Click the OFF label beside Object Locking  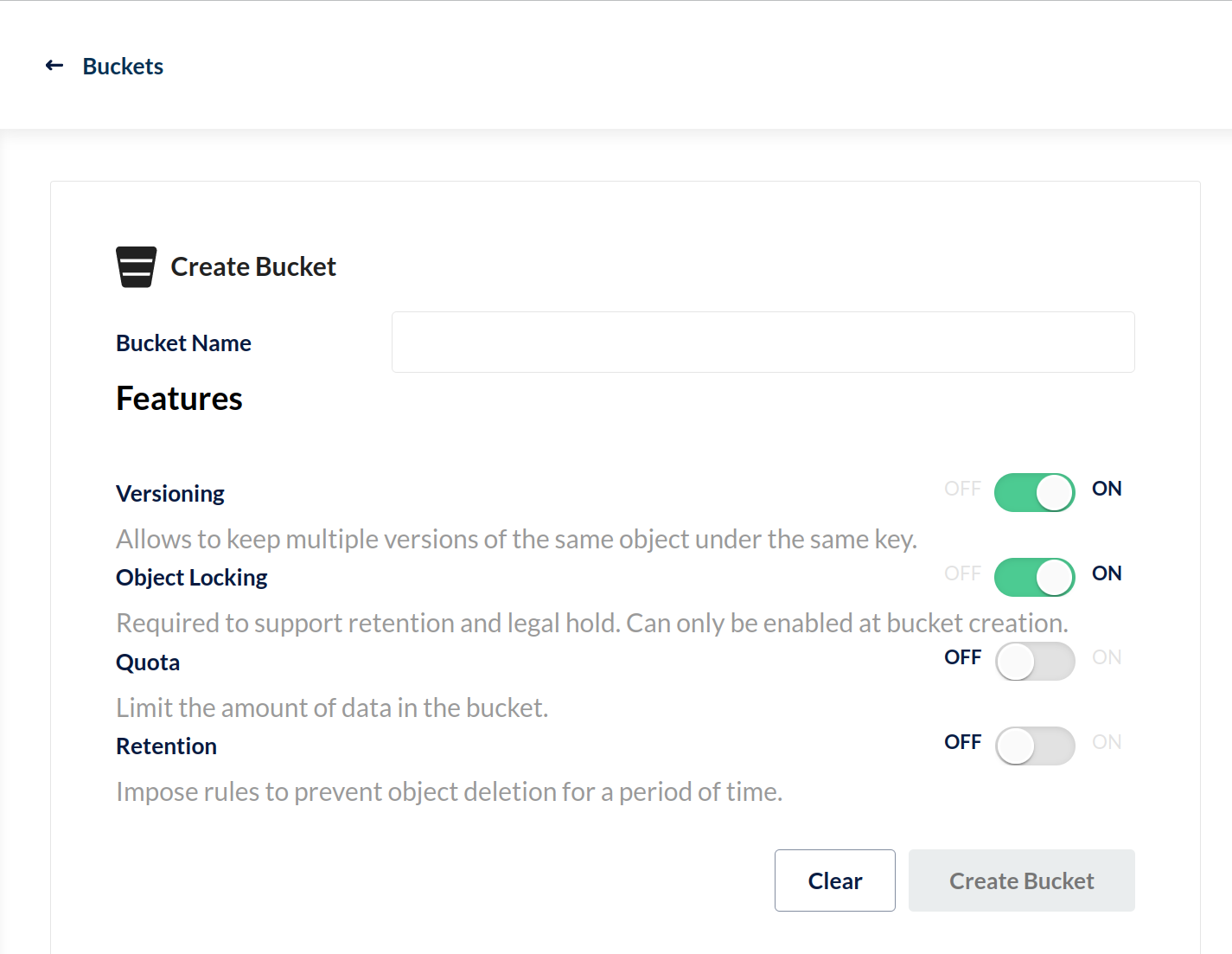tap(962, 573)
